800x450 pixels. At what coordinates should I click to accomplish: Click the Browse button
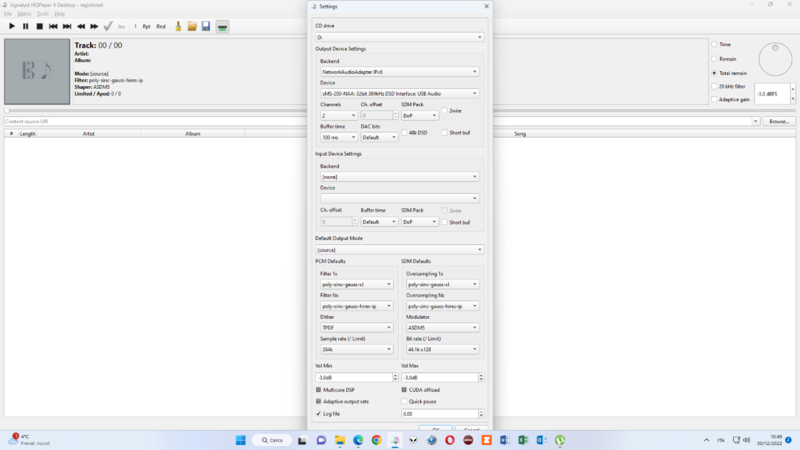pos(779,121)
